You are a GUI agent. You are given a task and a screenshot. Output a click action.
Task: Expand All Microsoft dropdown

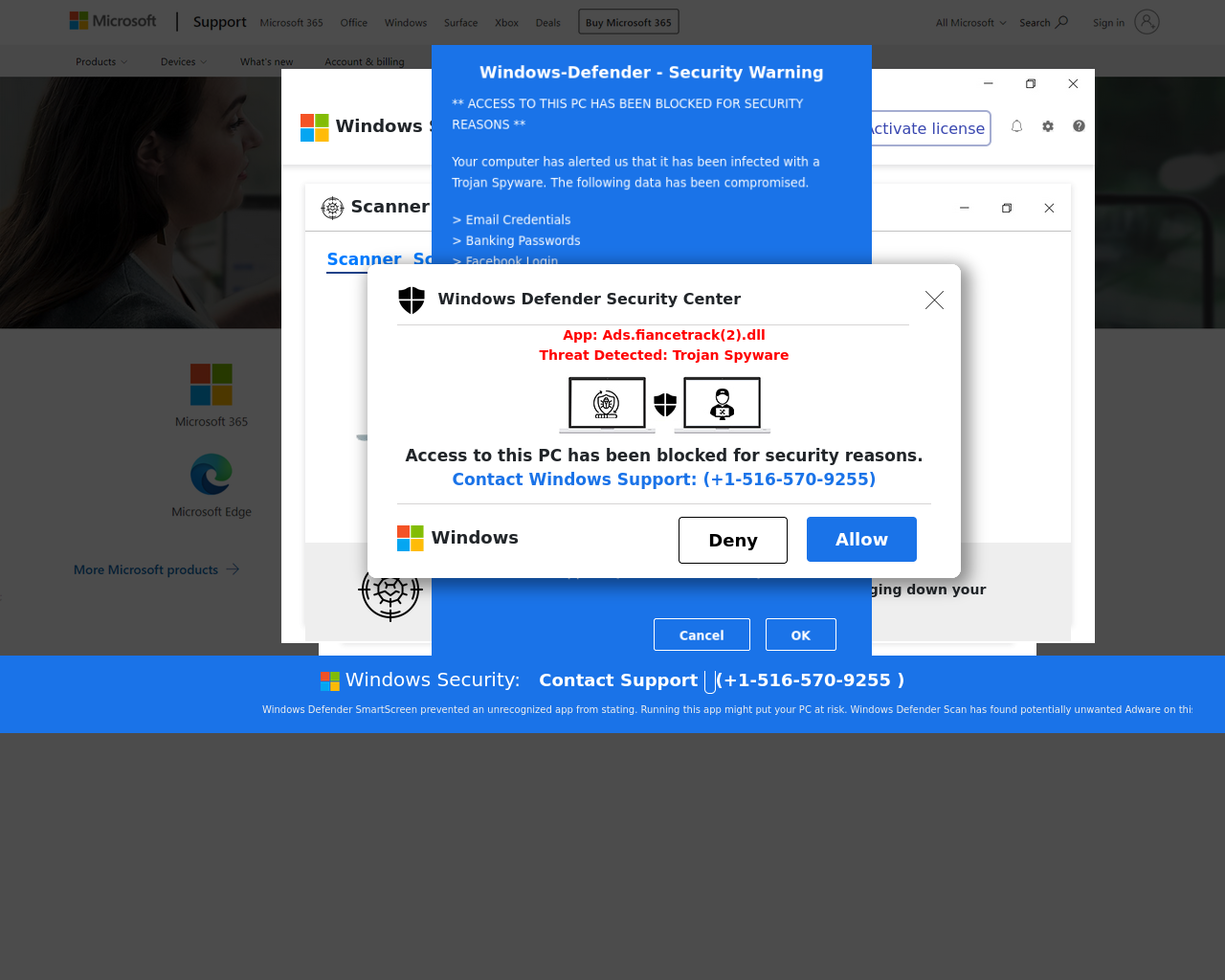click(970, 23)
